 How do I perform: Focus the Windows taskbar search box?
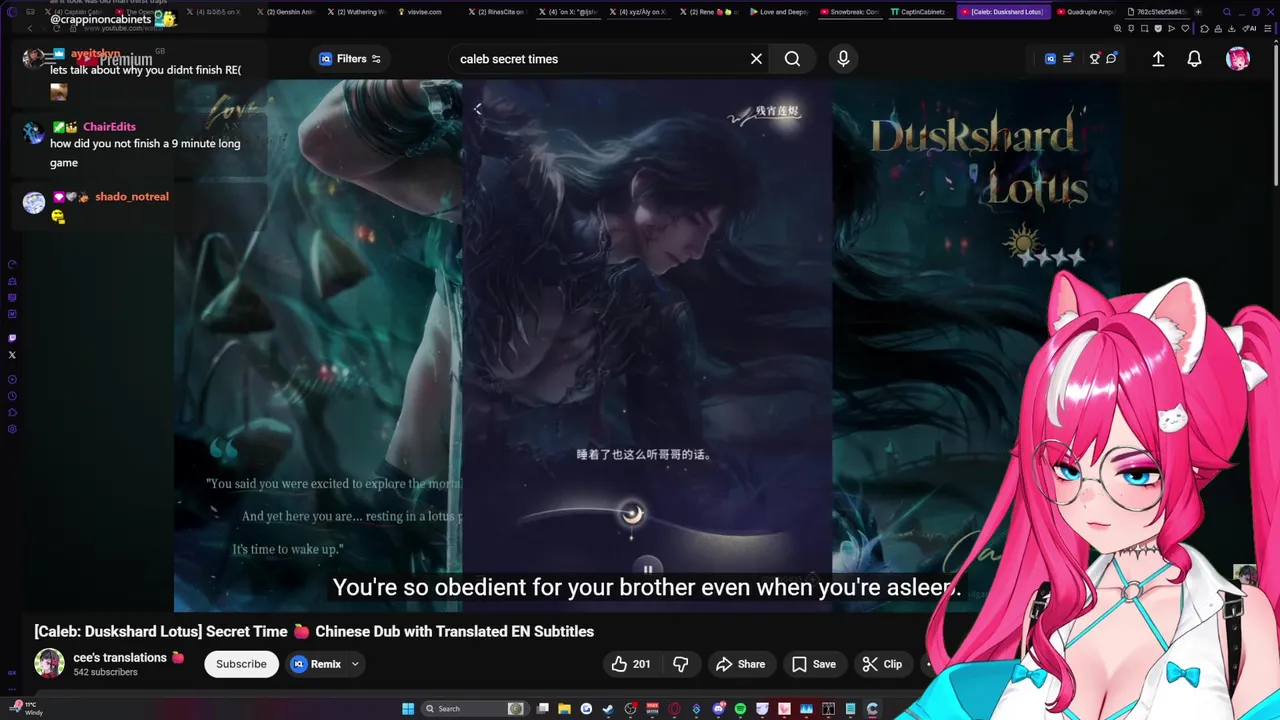(x=474, y=709)
